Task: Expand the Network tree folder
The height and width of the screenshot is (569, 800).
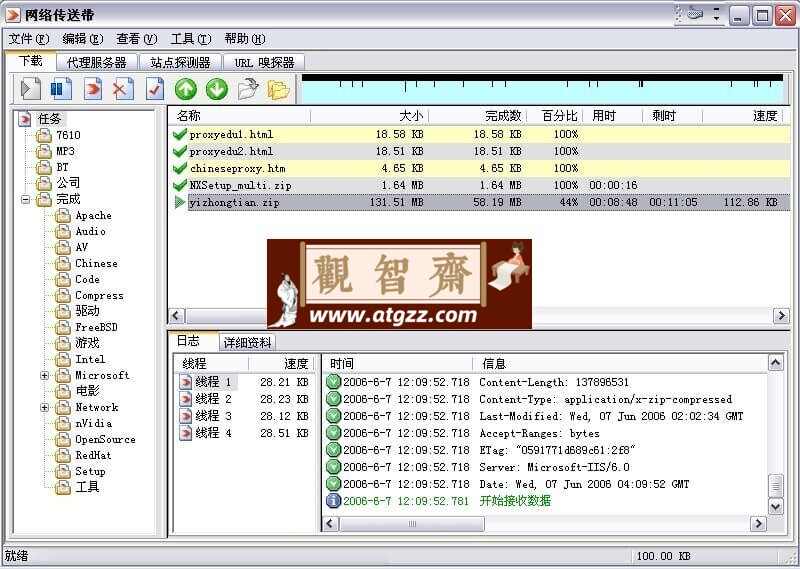Action: tap(44, 408)
